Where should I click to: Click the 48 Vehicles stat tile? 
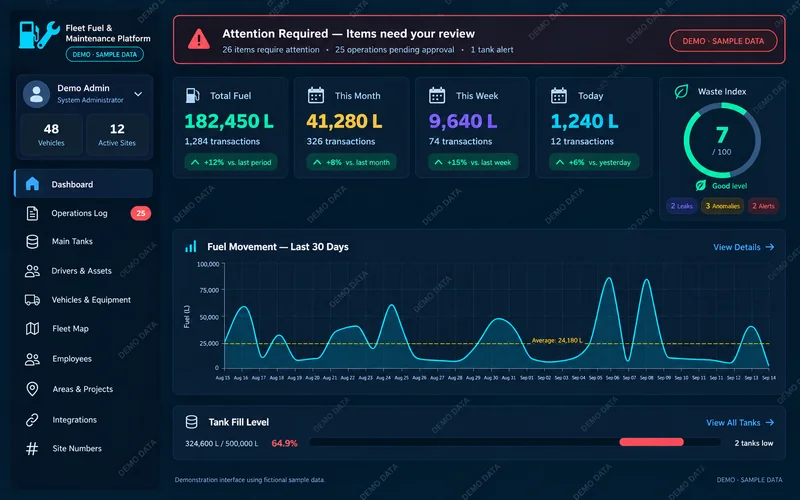point(51,135)
